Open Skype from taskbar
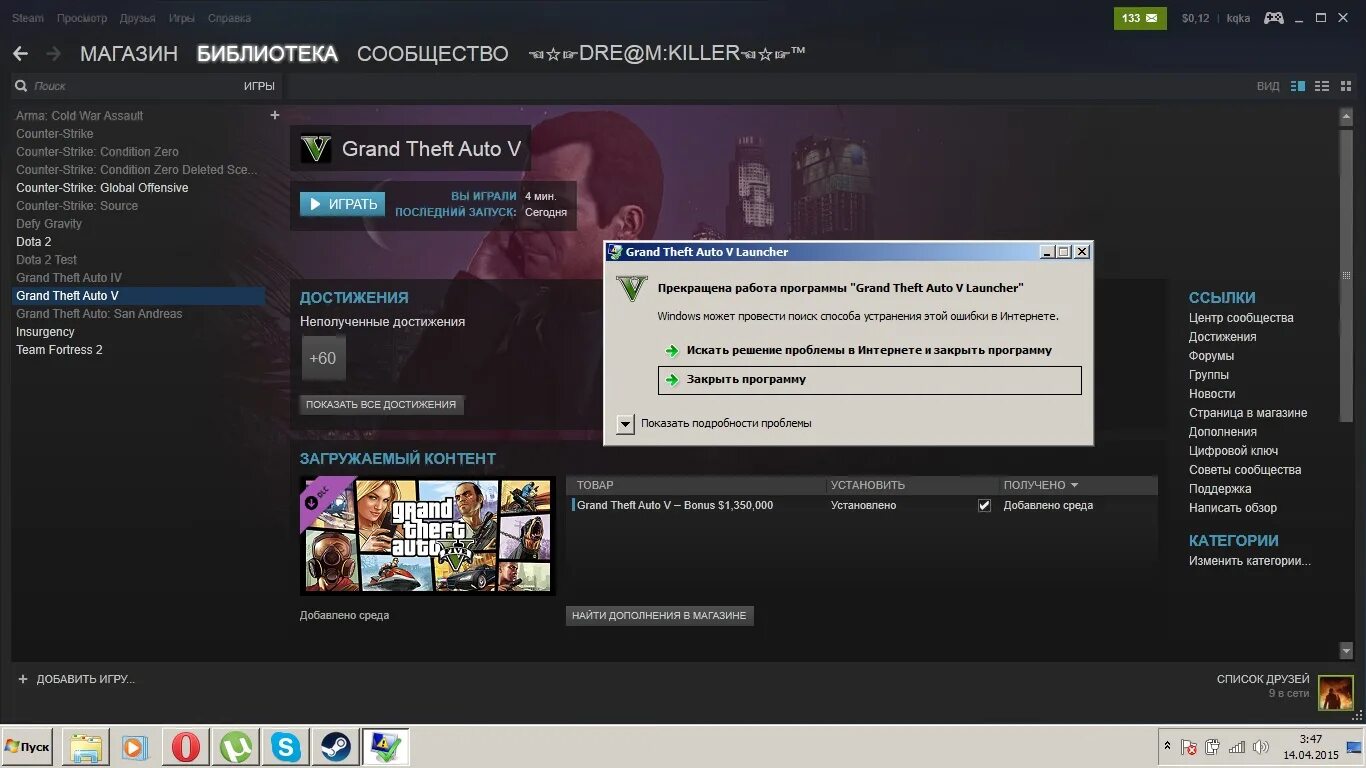1366x768 pixels. coord(286,747)
